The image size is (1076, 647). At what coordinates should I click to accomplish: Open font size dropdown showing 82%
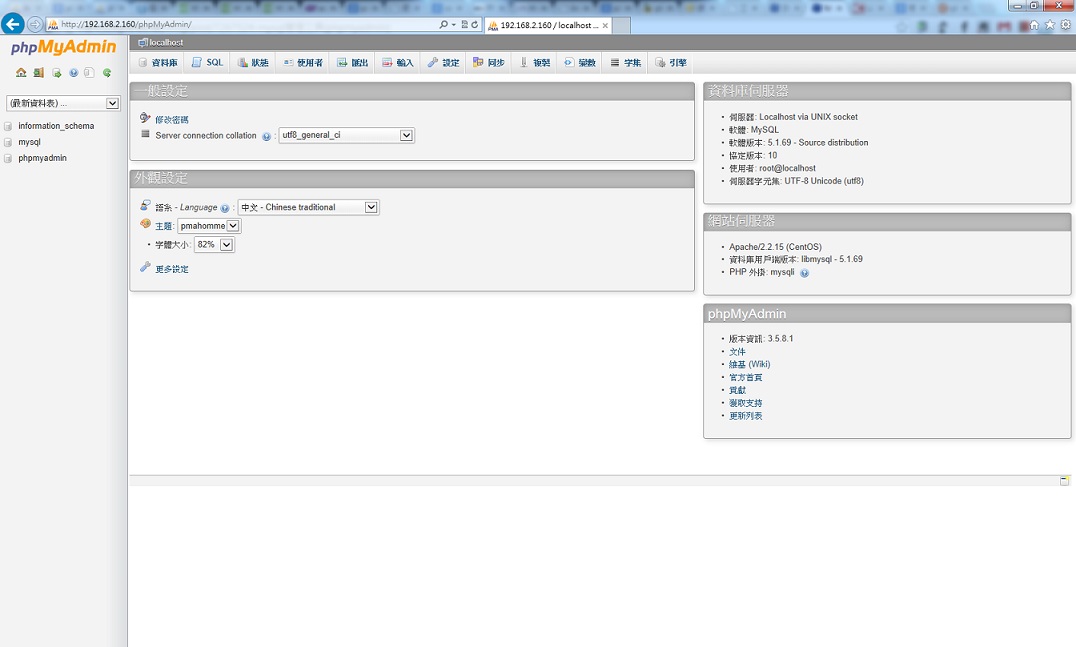pos(215,244)
